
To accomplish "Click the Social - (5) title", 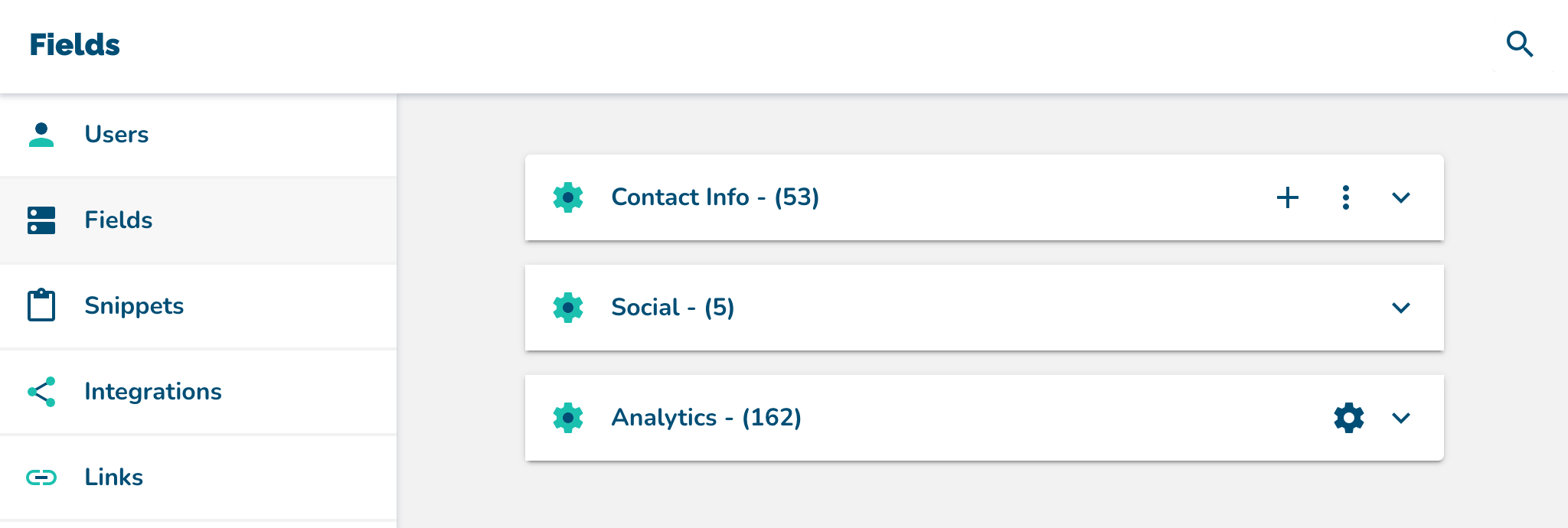I will [673, 308].
